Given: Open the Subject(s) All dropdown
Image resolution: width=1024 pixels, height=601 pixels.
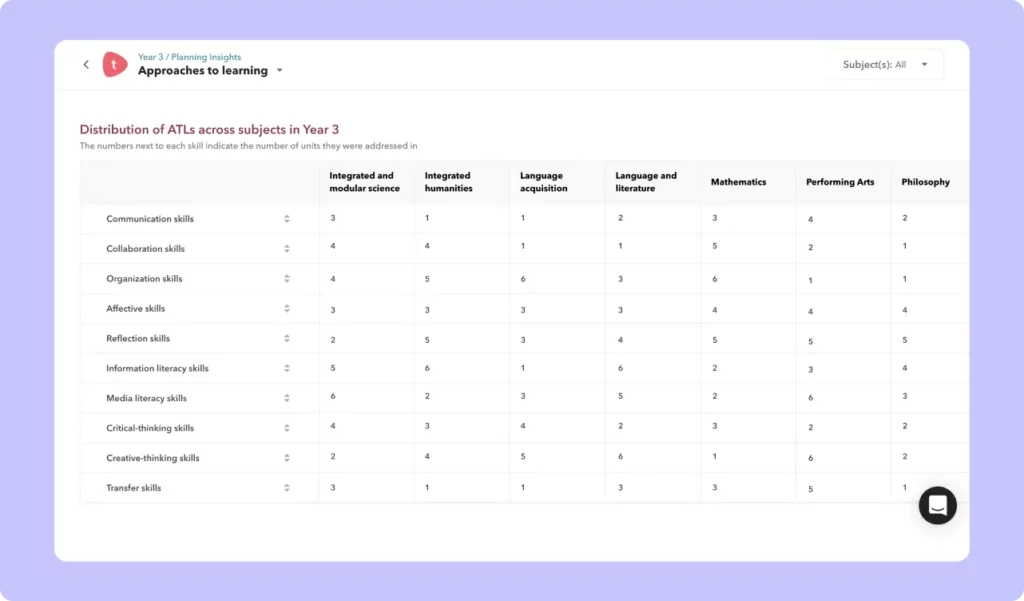Looking at the screenshot, I should (886, 65).
